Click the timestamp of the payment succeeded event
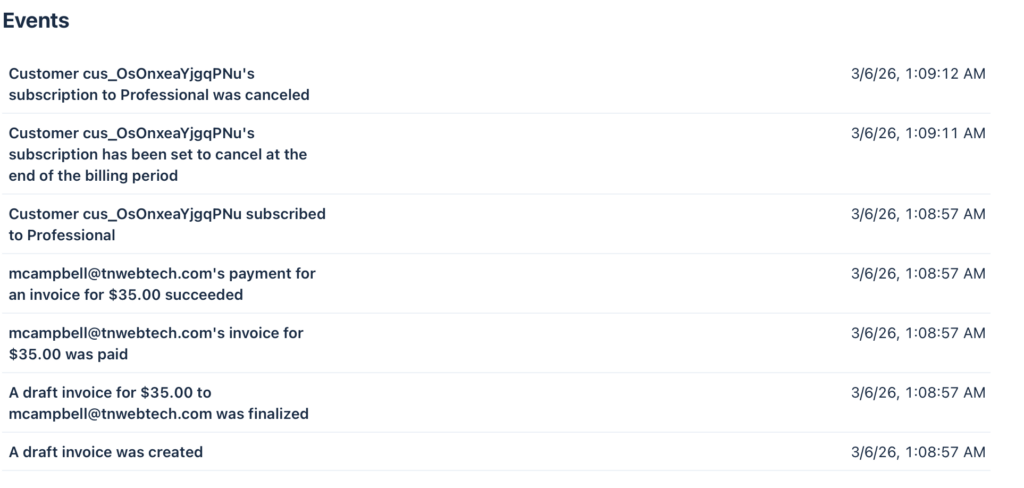 918,273
